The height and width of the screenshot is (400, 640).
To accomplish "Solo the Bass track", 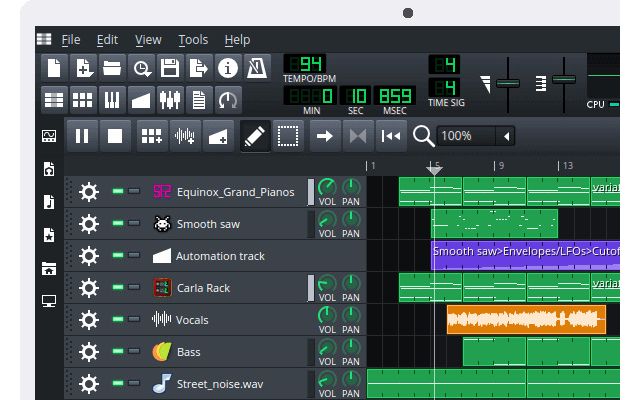I will tap(134, 351).
